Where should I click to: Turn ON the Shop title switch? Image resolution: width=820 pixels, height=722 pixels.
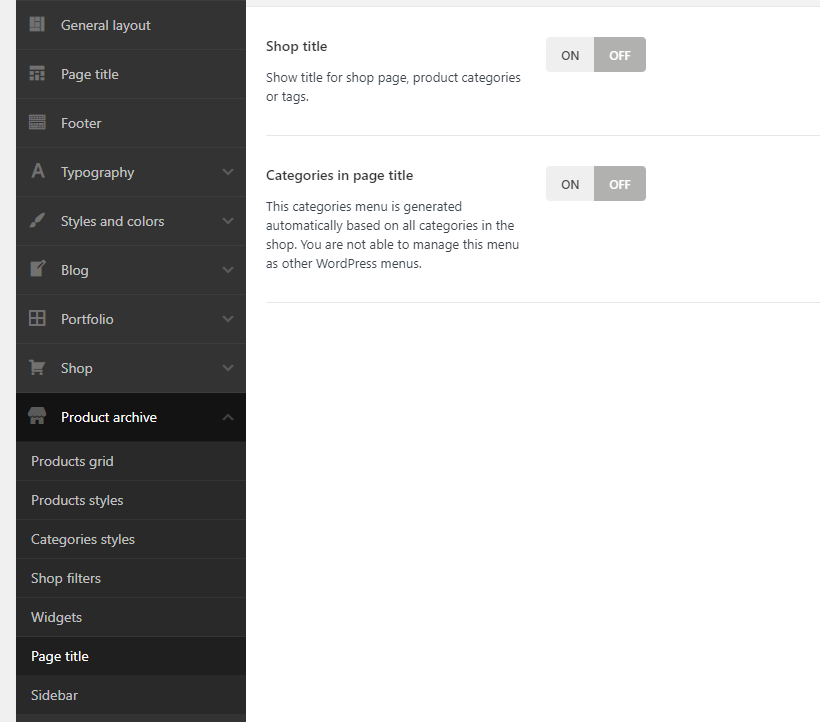pyautogui.click(x=570, y=55)
